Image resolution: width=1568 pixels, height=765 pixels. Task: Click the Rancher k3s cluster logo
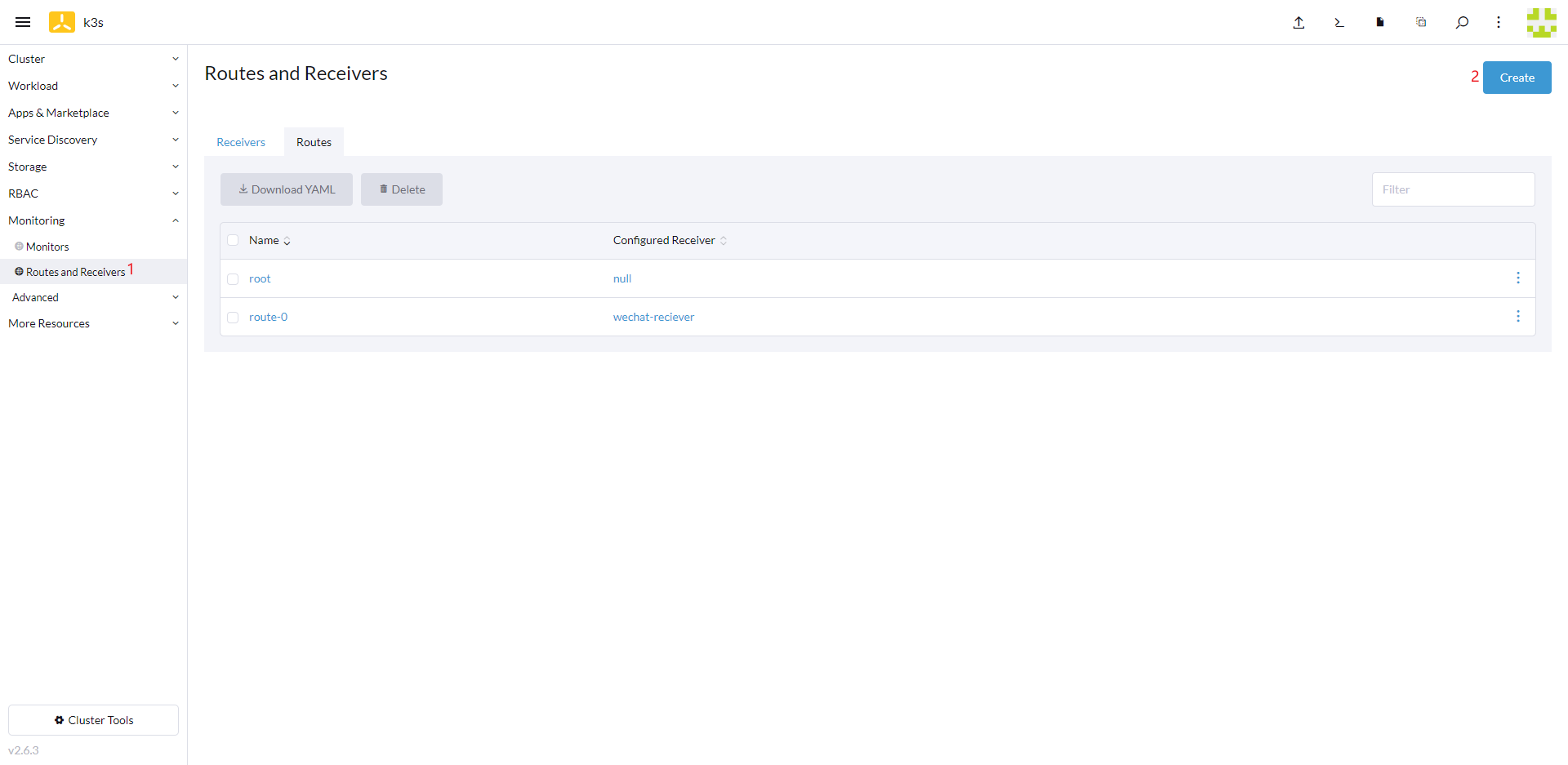[62, 22]
